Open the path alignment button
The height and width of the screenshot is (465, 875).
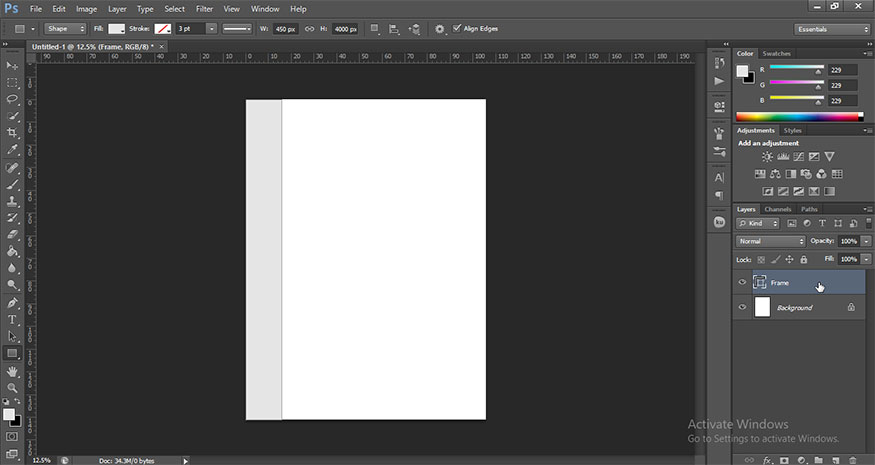point(394,29)
